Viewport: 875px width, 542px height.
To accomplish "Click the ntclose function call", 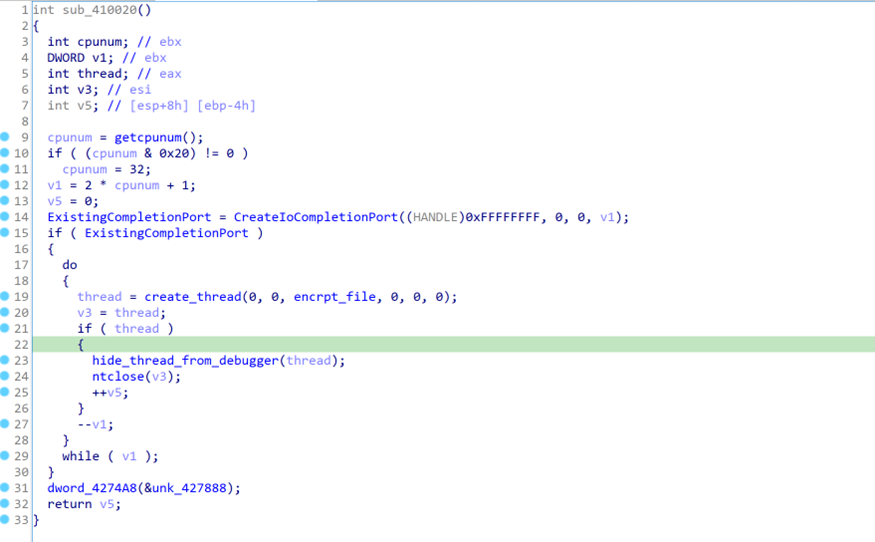I will (x=117, y=376).
